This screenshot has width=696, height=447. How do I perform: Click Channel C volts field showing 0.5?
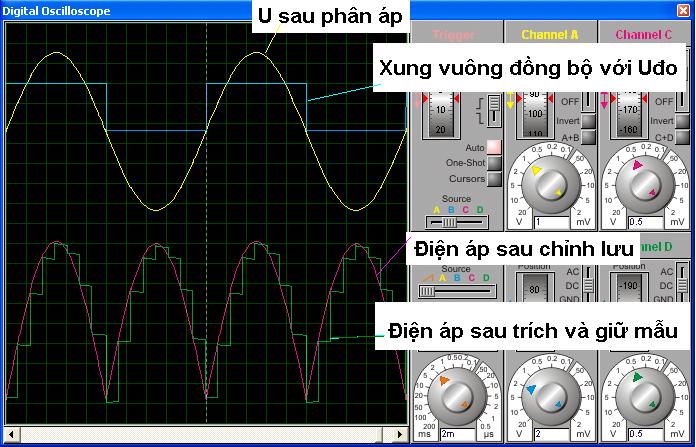[646, 222]
